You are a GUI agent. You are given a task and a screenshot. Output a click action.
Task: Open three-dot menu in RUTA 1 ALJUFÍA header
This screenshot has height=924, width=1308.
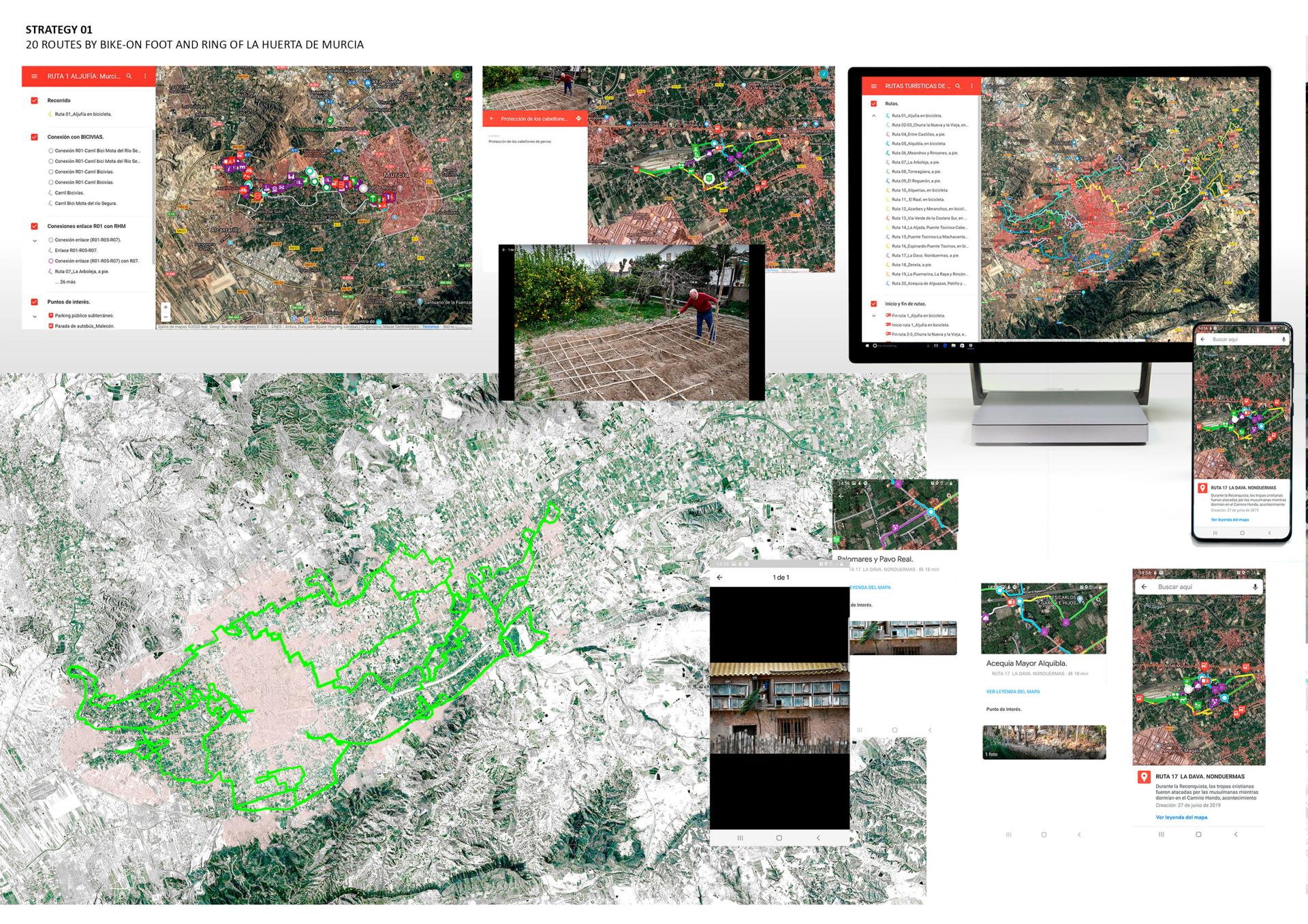click(145, 76)
